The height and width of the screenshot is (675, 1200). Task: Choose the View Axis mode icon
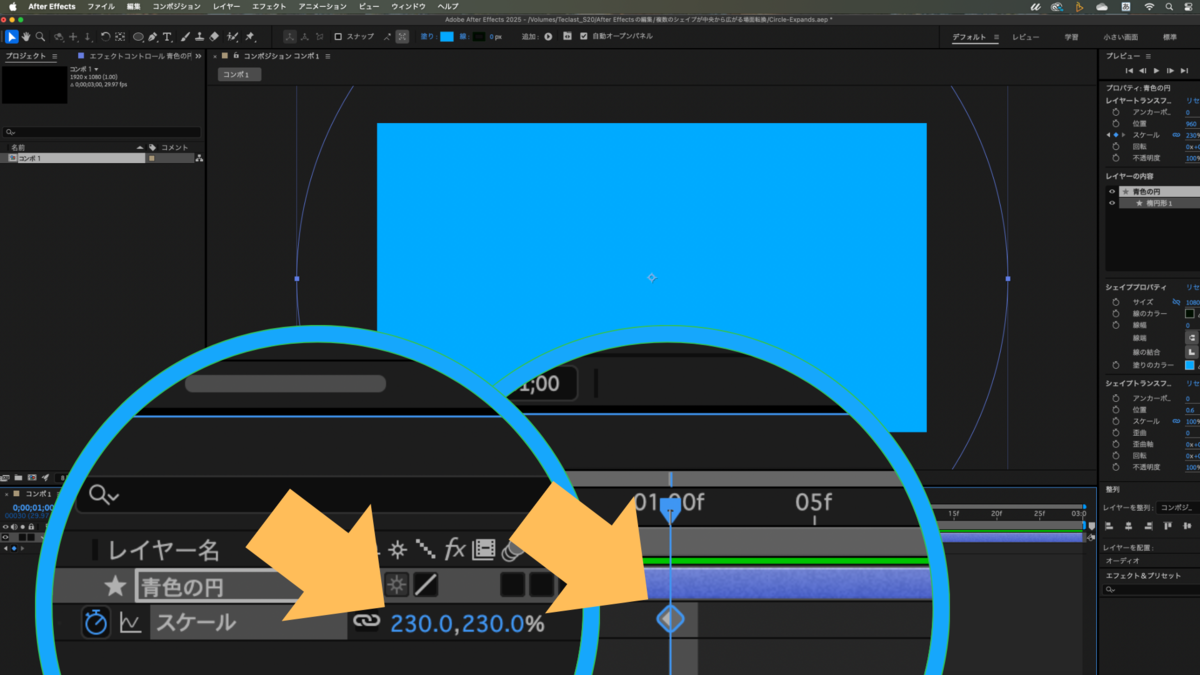point(318,37)
